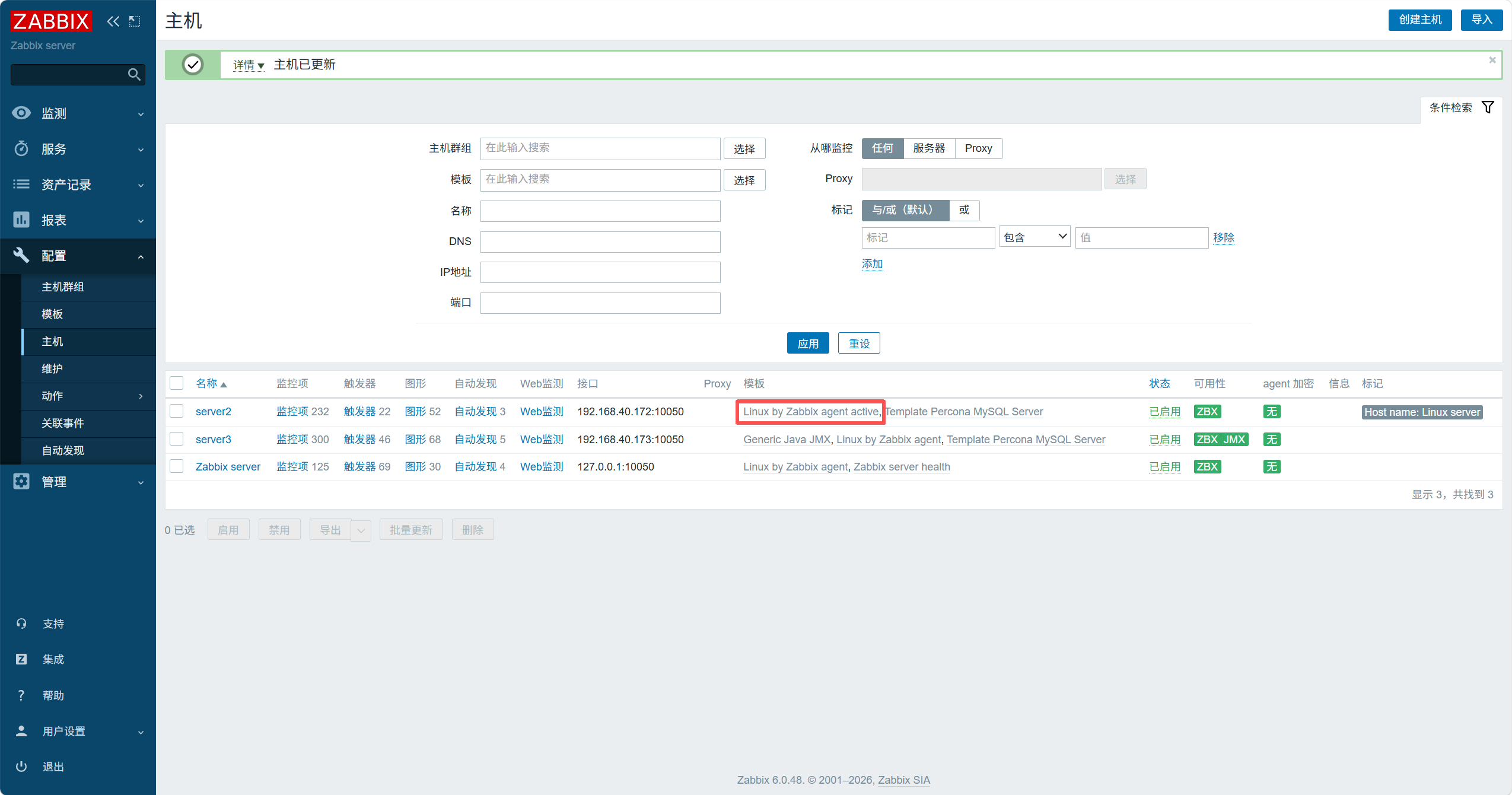Check the server3 row checkbox
This screenshot has width=1512, height=795.
(x=177, y=439)
